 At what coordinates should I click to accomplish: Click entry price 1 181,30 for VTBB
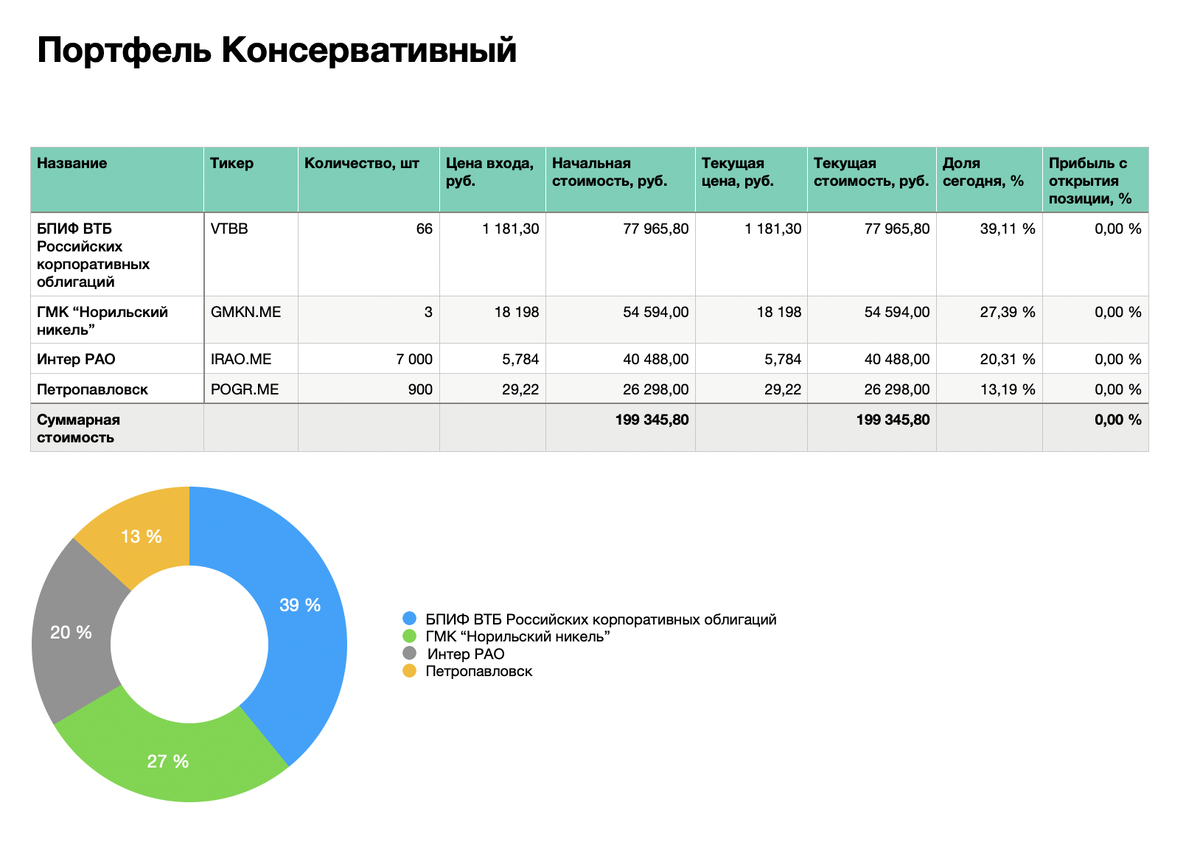[x=493, y=254]
